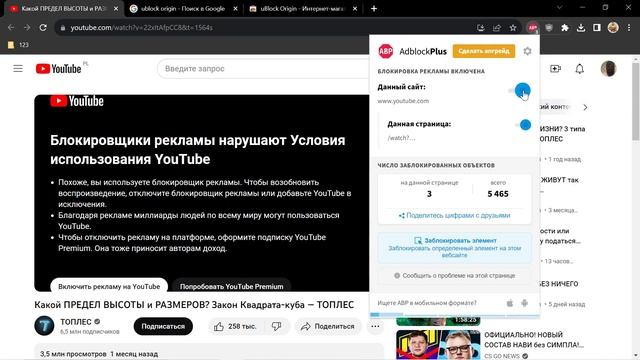Click Включить рекламу на YouTube

pyautogui.click(x=109, y=286)
